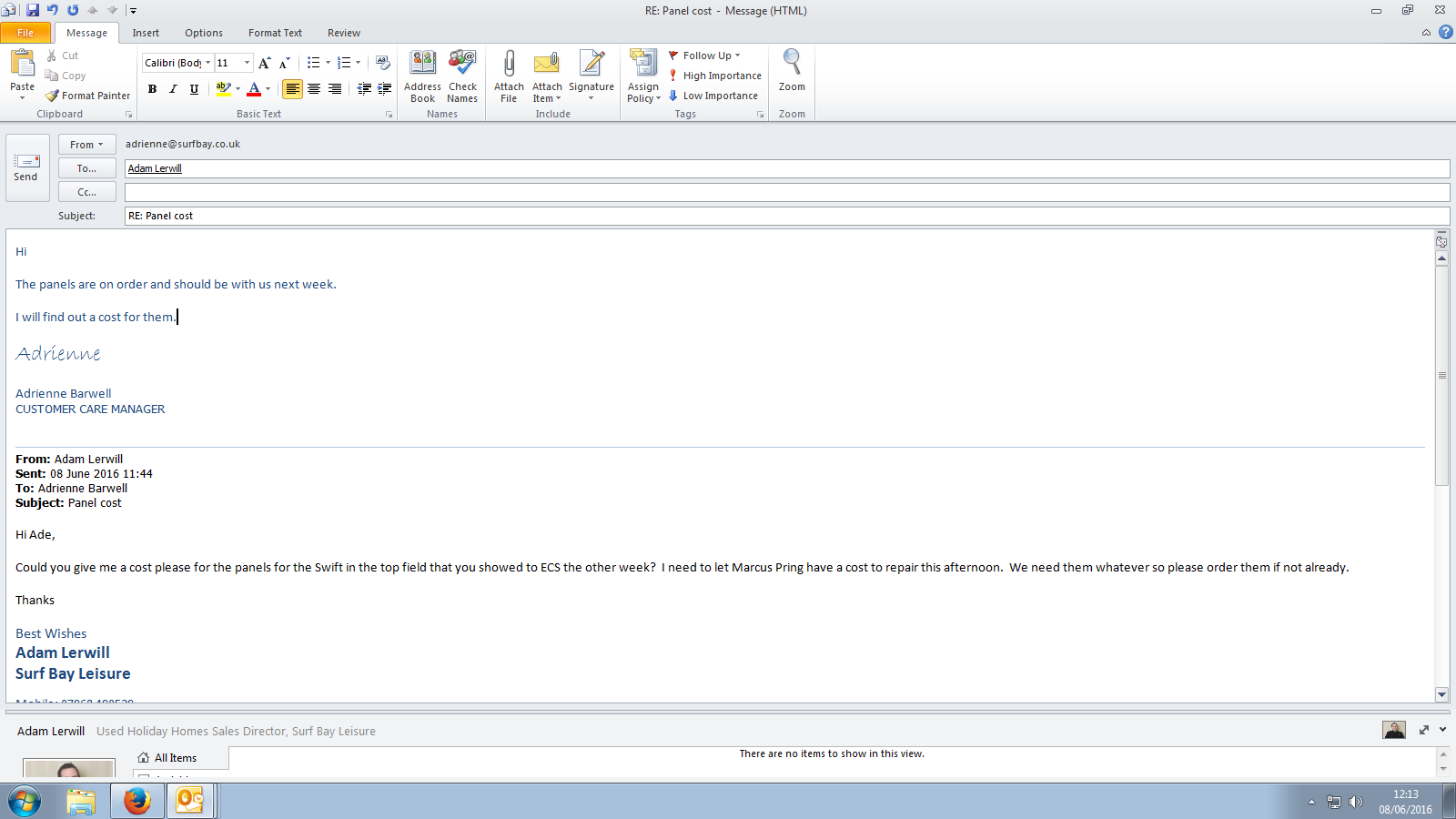Viewport: 1456px width, 819px height.
Task: Click the To... button
Action: (x=87, y=168)
